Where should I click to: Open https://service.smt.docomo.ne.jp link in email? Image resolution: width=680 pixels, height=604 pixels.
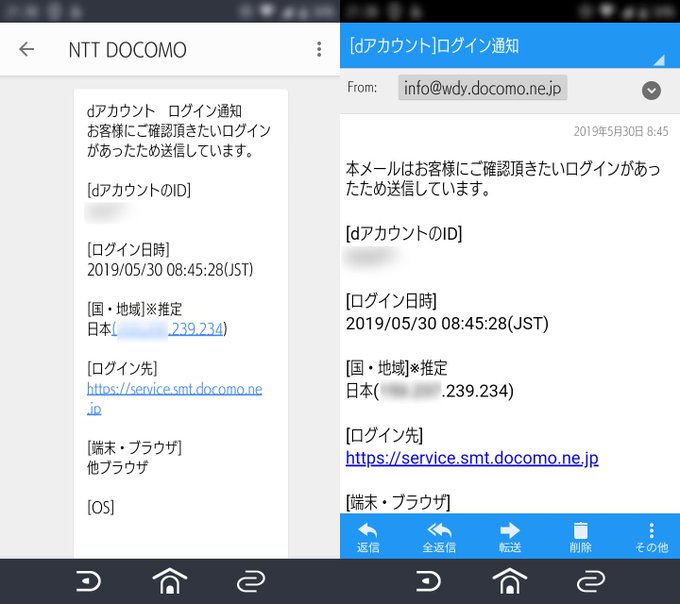(472, 458)
